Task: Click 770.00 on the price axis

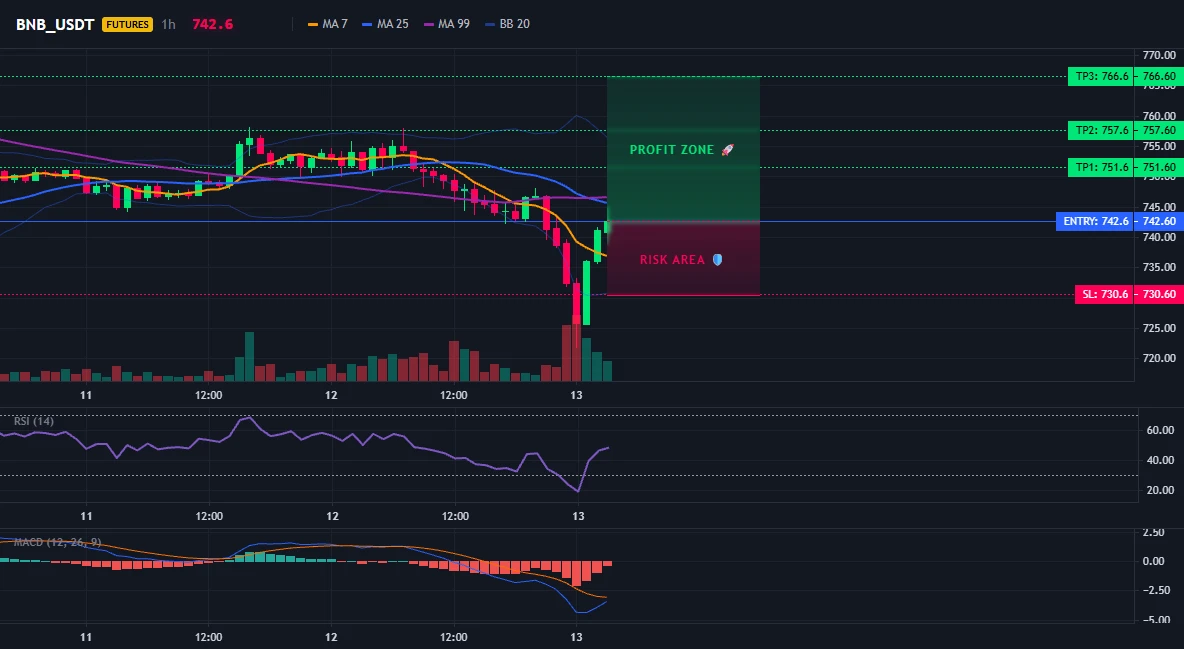Action: (x=1159, y=55)
